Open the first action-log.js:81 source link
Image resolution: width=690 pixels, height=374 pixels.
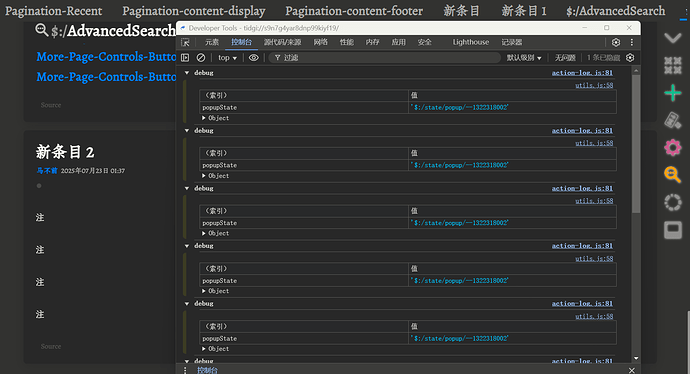[x=582, y=73]
